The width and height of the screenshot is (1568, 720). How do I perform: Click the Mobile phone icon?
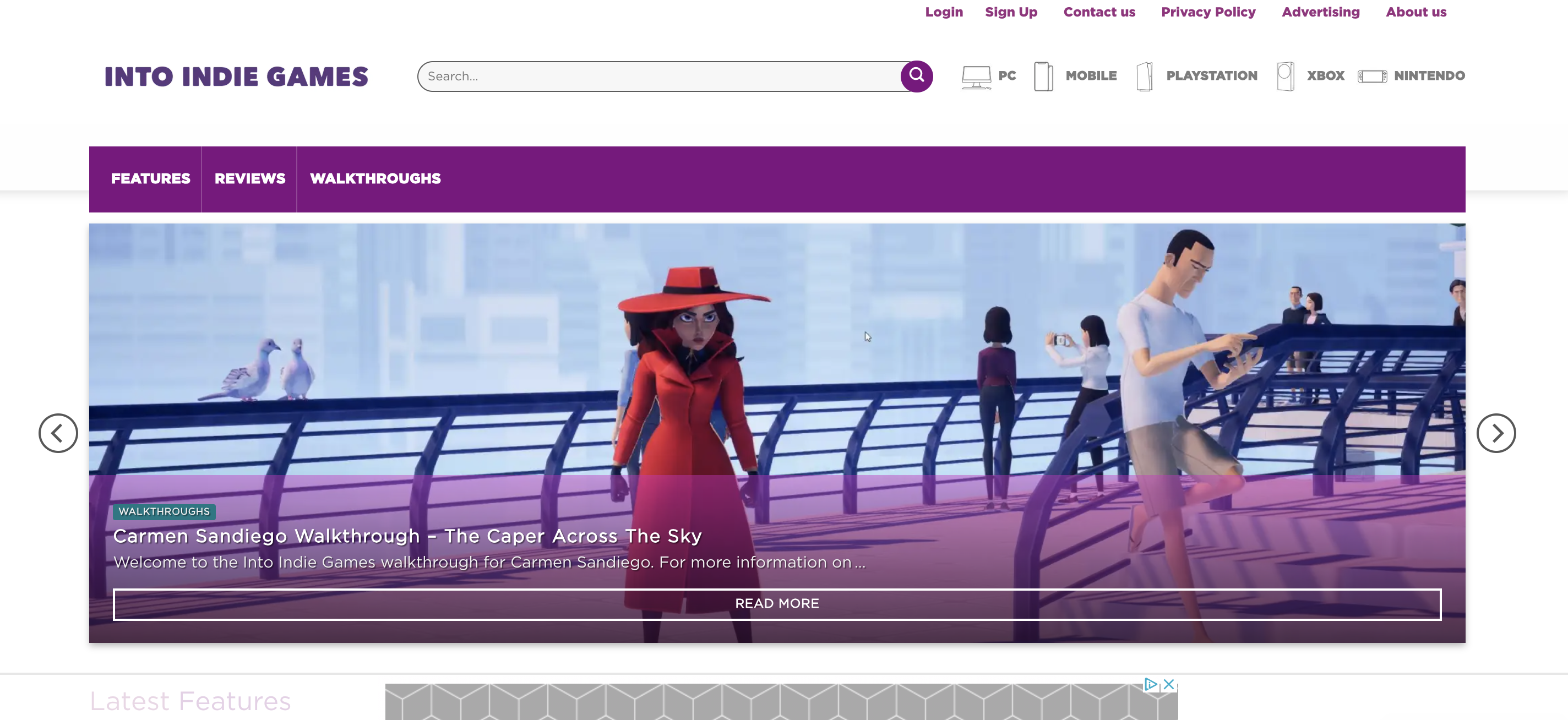tap(1043, 77)
